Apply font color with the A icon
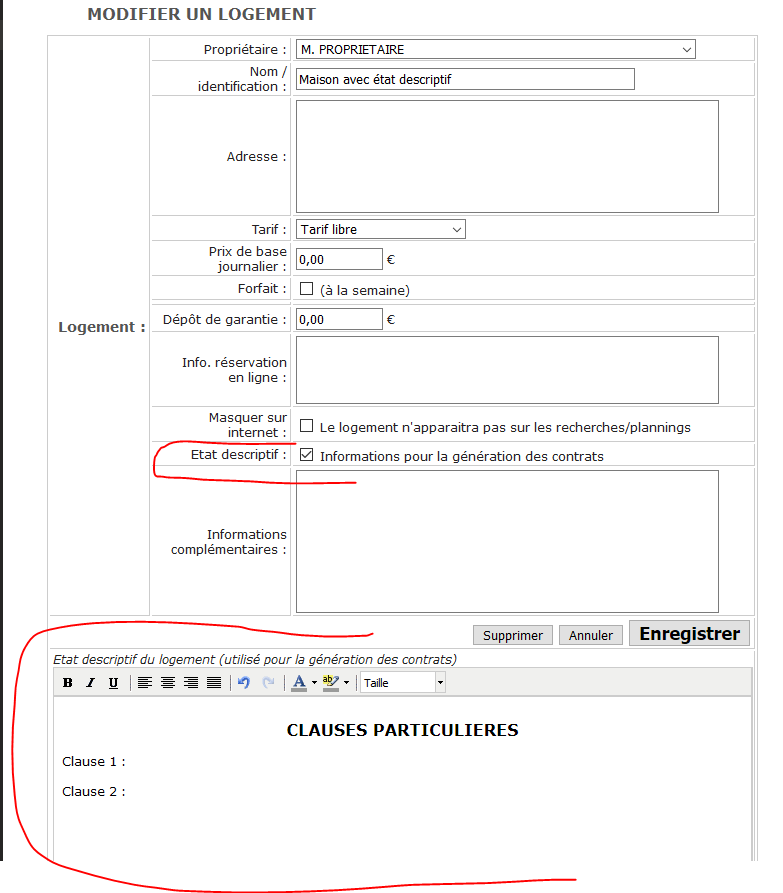Screen dimensions: 783x893 (x=299, y=682)
